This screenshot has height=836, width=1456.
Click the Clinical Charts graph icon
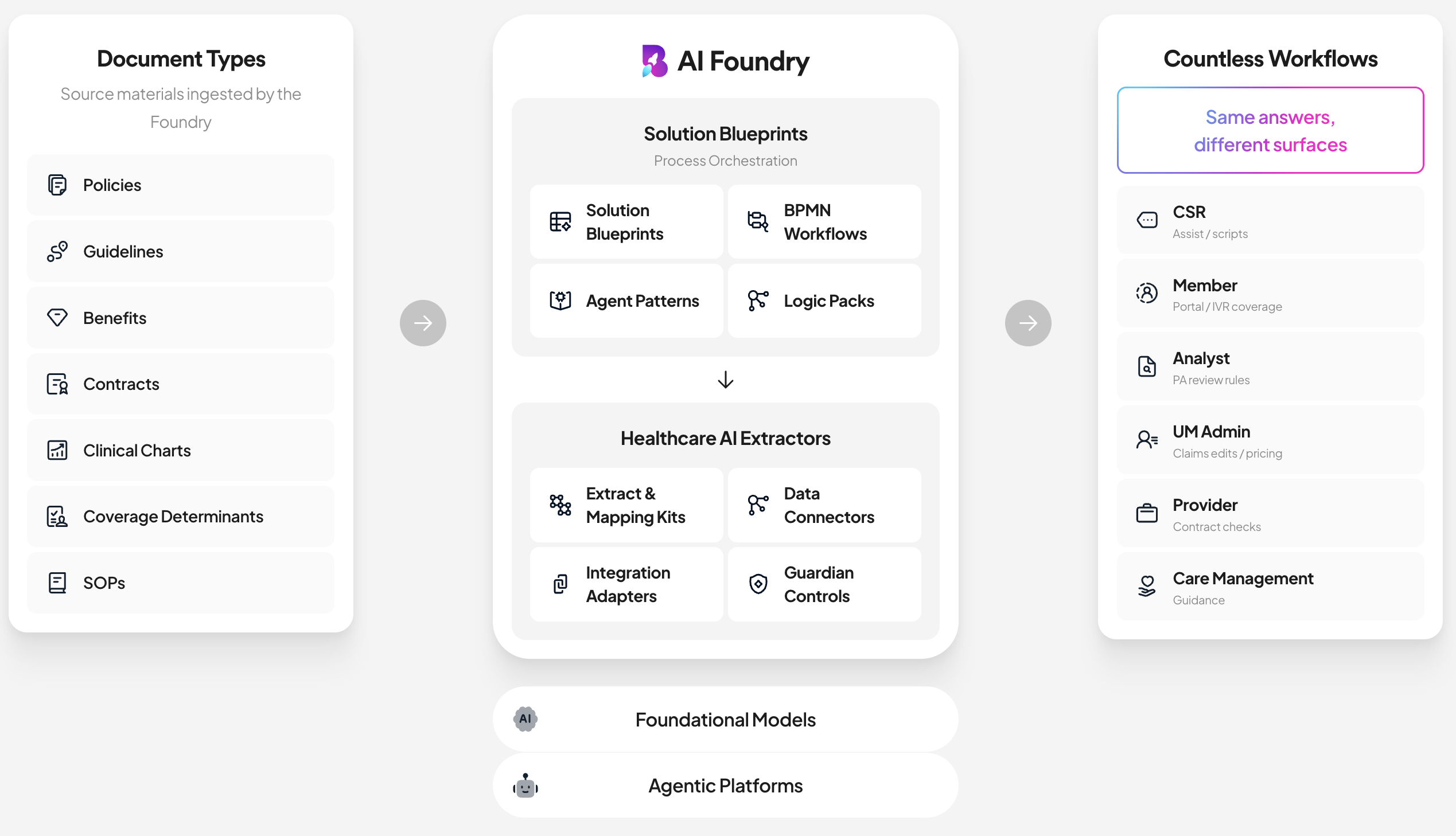point(57,450)
